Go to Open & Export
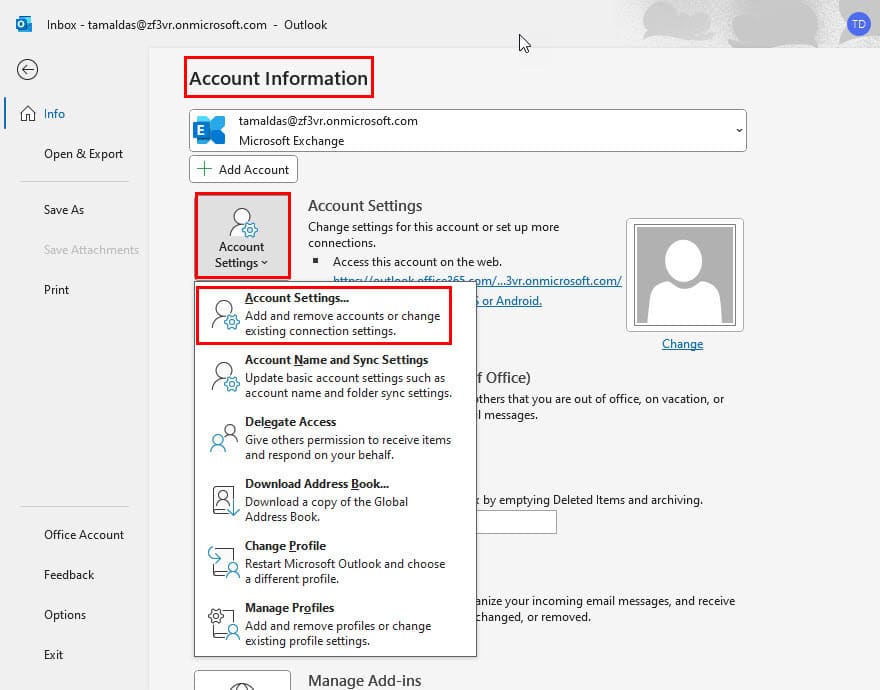This screenshot has height=690, width=880. pyautogui.click(x=83, y=154)
